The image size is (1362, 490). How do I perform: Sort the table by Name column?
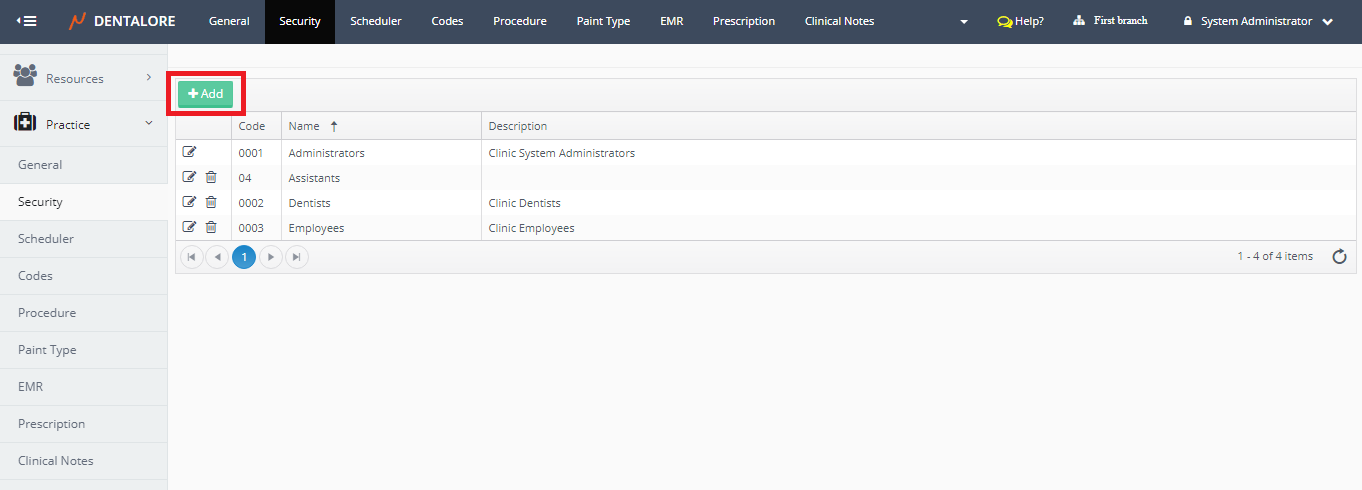tap(304, 126)
